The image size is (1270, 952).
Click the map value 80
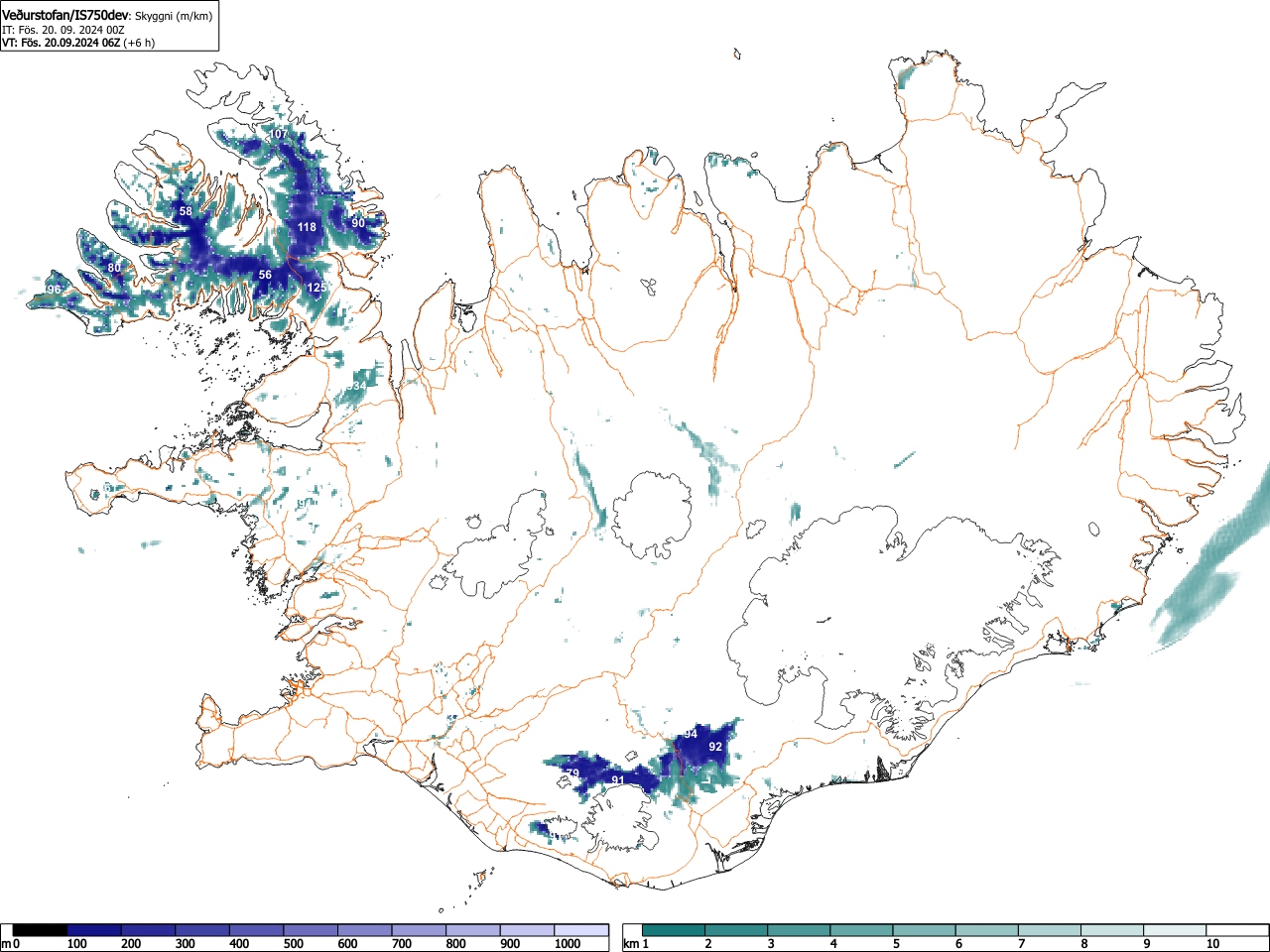click(114, 268)
